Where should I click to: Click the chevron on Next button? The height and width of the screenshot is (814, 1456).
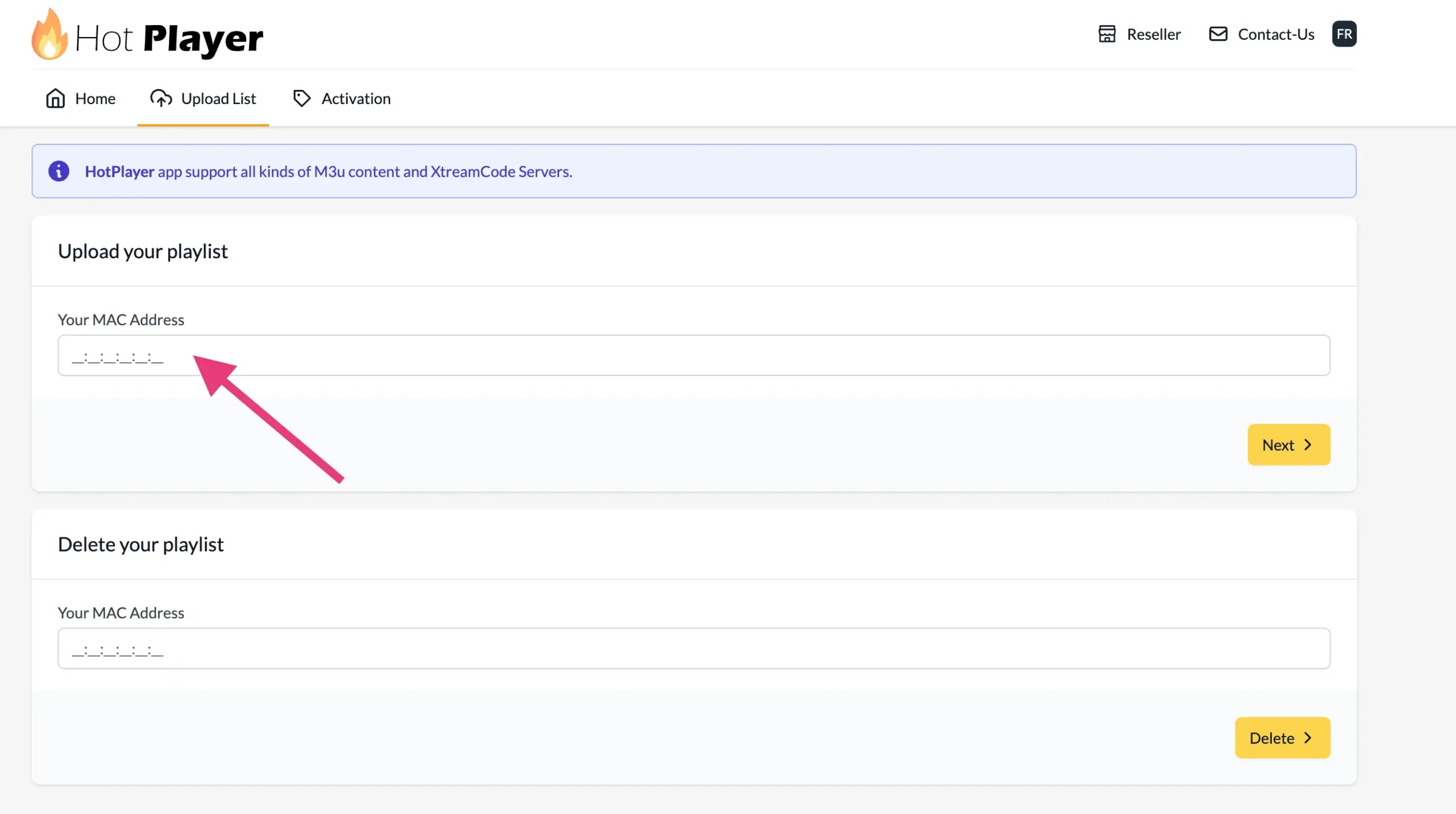pos(1308,445)
